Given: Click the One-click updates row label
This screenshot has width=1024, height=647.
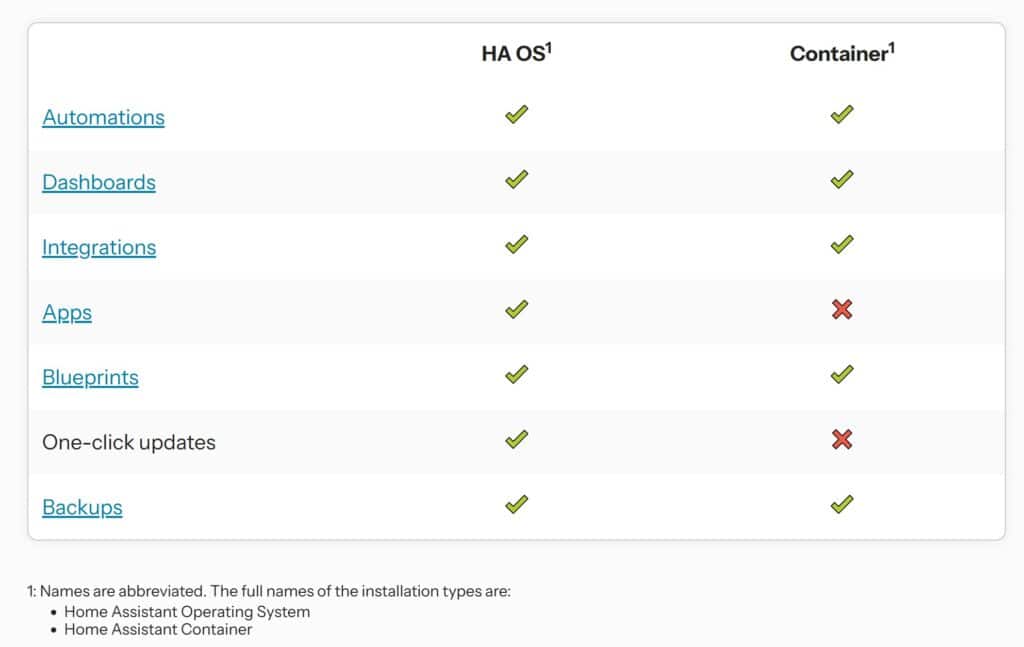Looking at the screenshot, I should point(129,442).
